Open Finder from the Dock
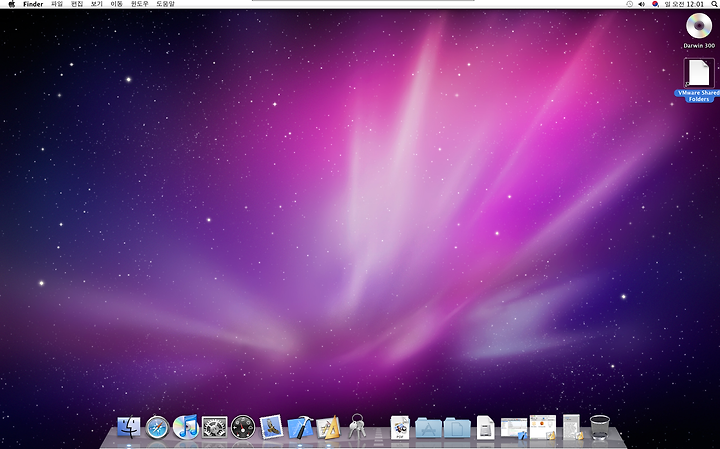Image resolution: width=720 pixels, height=449 pixels. (129, 427)
